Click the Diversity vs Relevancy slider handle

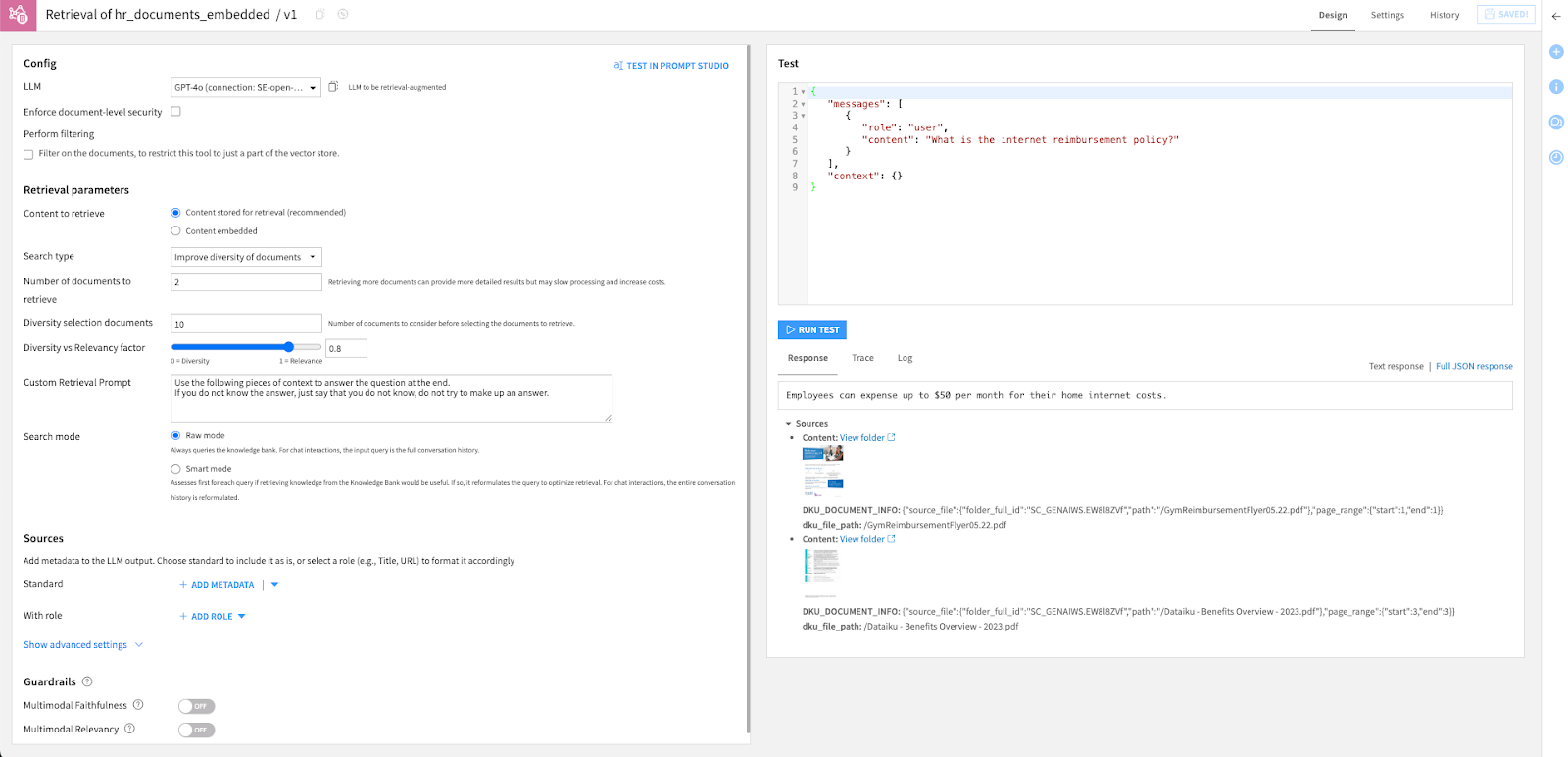click(x=289, y=347)
